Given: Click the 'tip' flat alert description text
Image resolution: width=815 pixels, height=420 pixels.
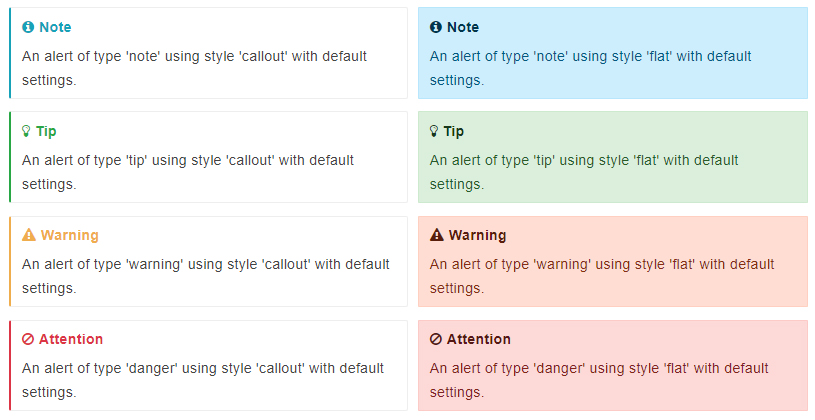Looking at the screenshot, I should (x=584, y=172).
